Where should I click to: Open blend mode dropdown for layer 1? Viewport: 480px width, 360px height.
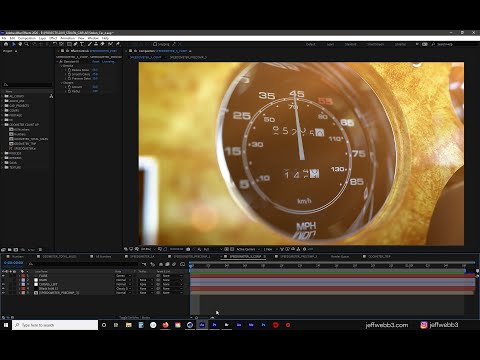pos(123,276)
